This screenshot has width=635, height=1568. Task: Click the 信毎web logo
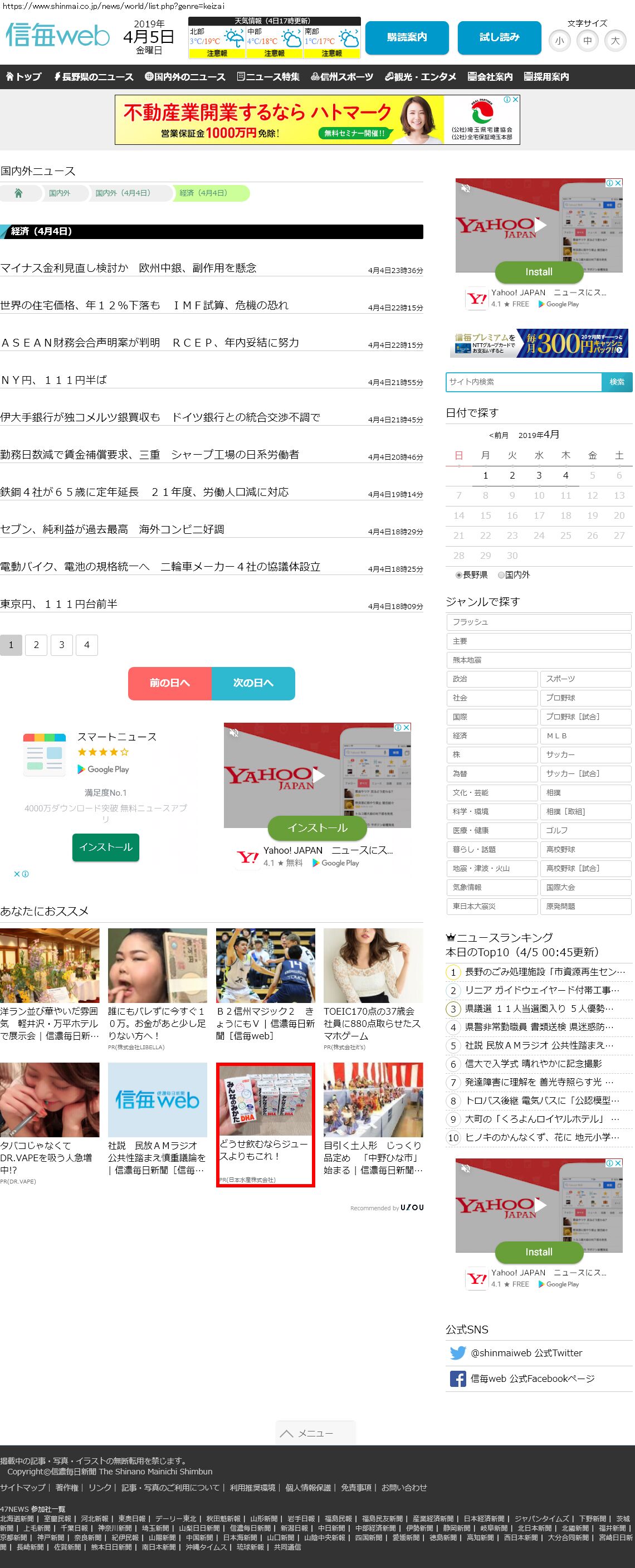pos(58,36)
